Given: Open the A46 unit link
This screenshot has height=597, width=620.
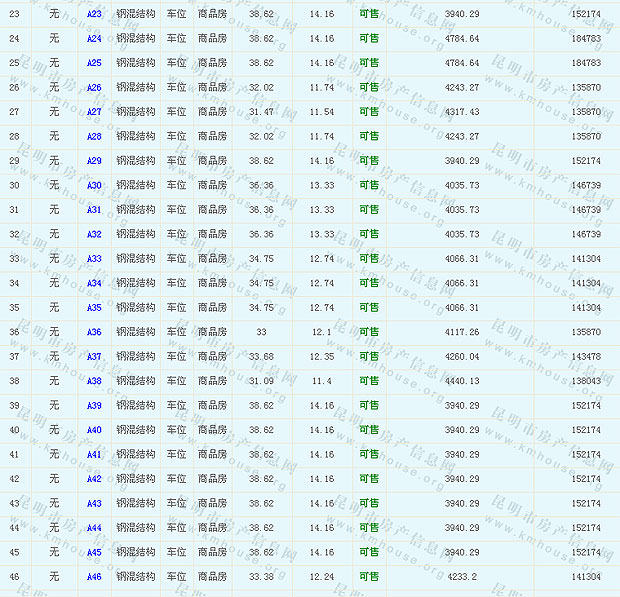Looking at the screenshot, I should pos(94,577).
